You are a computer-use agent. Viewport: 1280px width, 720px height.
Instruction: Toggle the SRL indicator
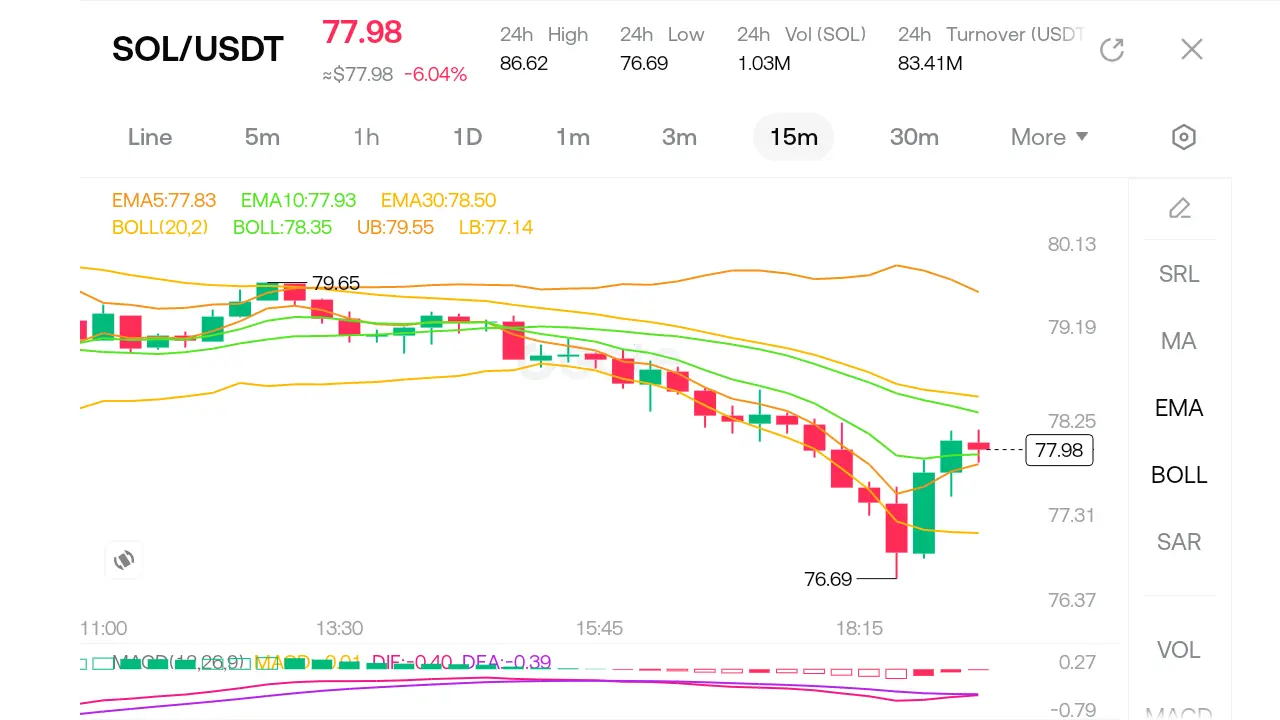click(1179, 274)
